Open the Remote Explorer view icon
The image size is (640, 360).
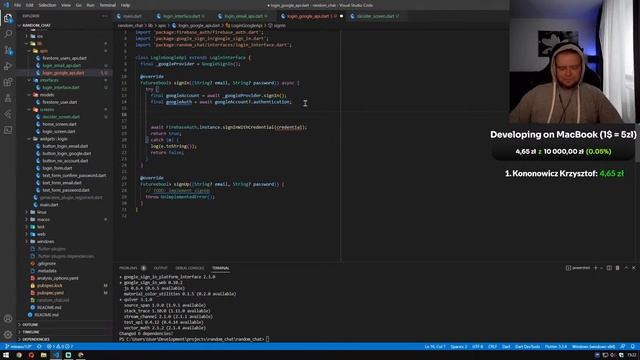tap(8, 130)
